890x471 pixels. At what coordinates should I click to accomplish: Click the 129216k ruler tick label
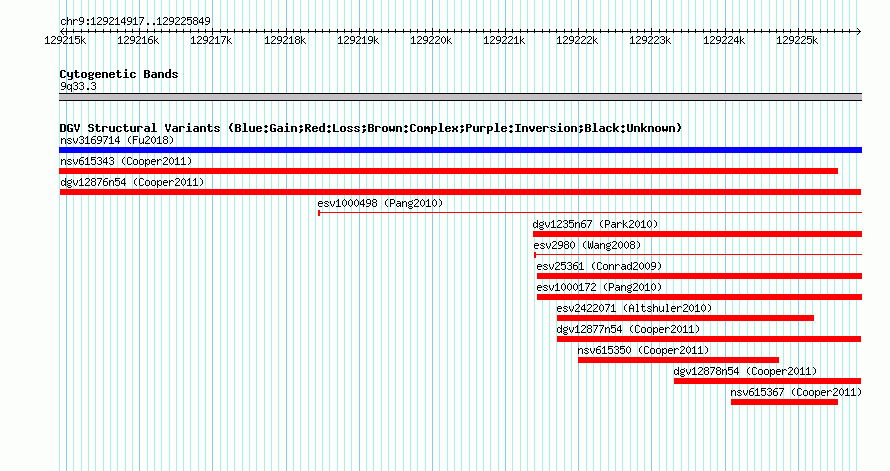click(x=138, y=40)
